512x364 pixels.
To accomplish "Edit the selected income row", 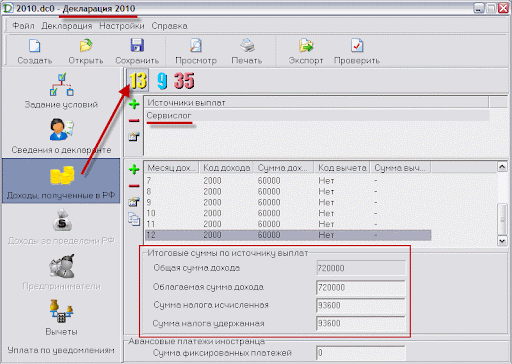I will point(134,202).
